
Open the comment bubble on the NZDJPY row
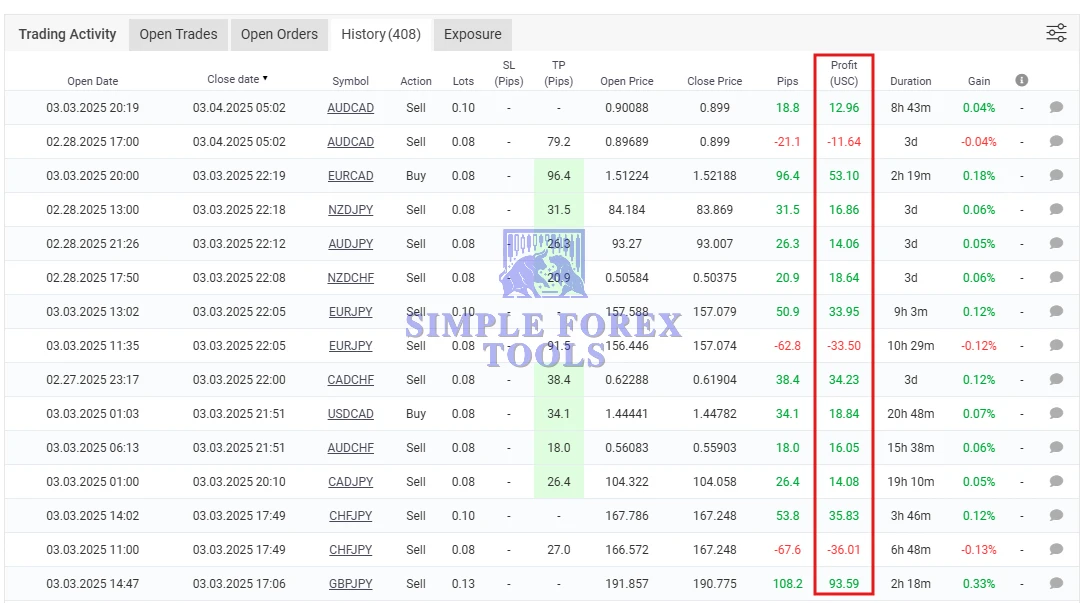coord(1056,210)
